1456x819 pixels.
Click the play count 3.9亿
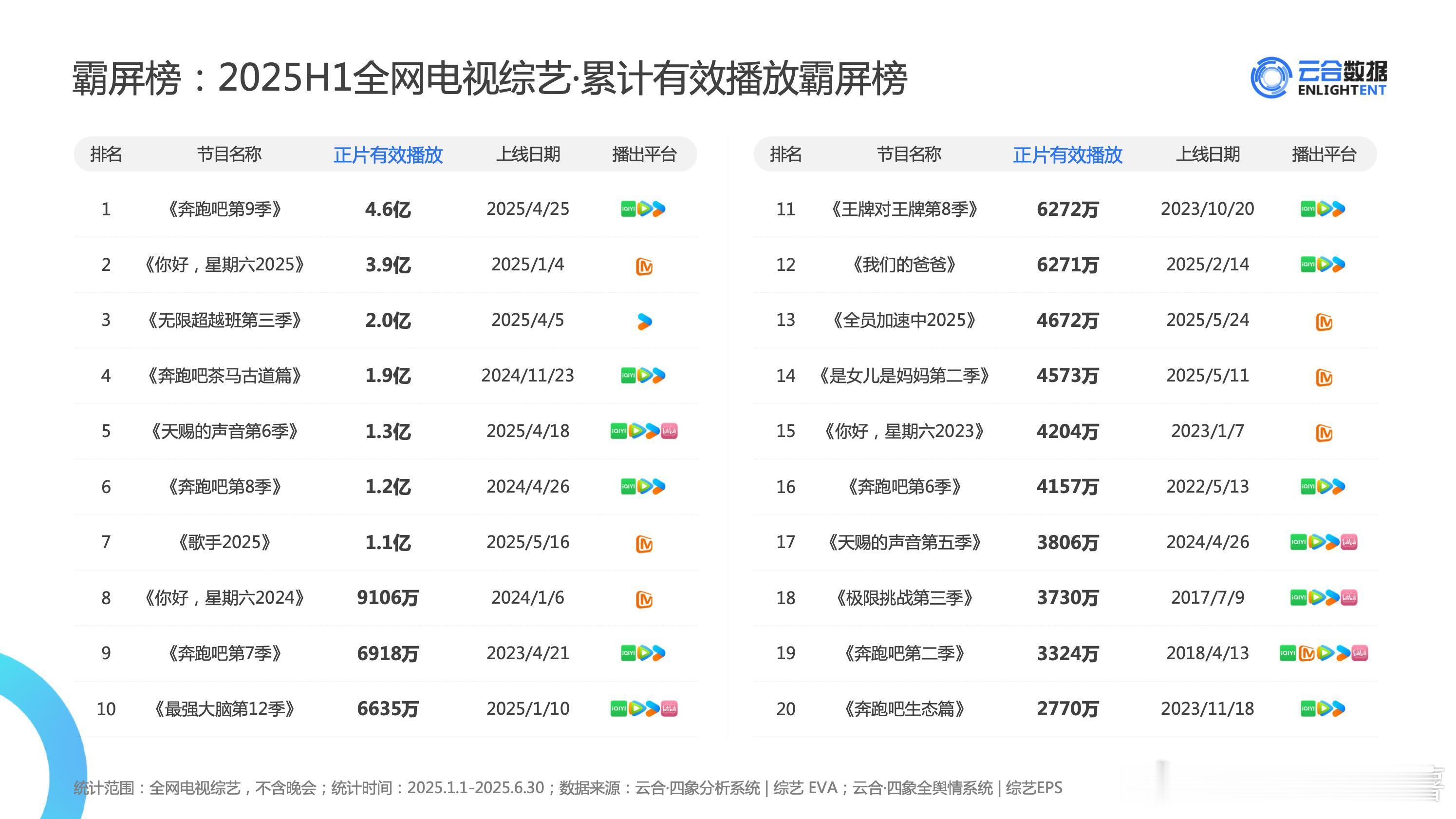pyautogui.click(x=388, y=265)
